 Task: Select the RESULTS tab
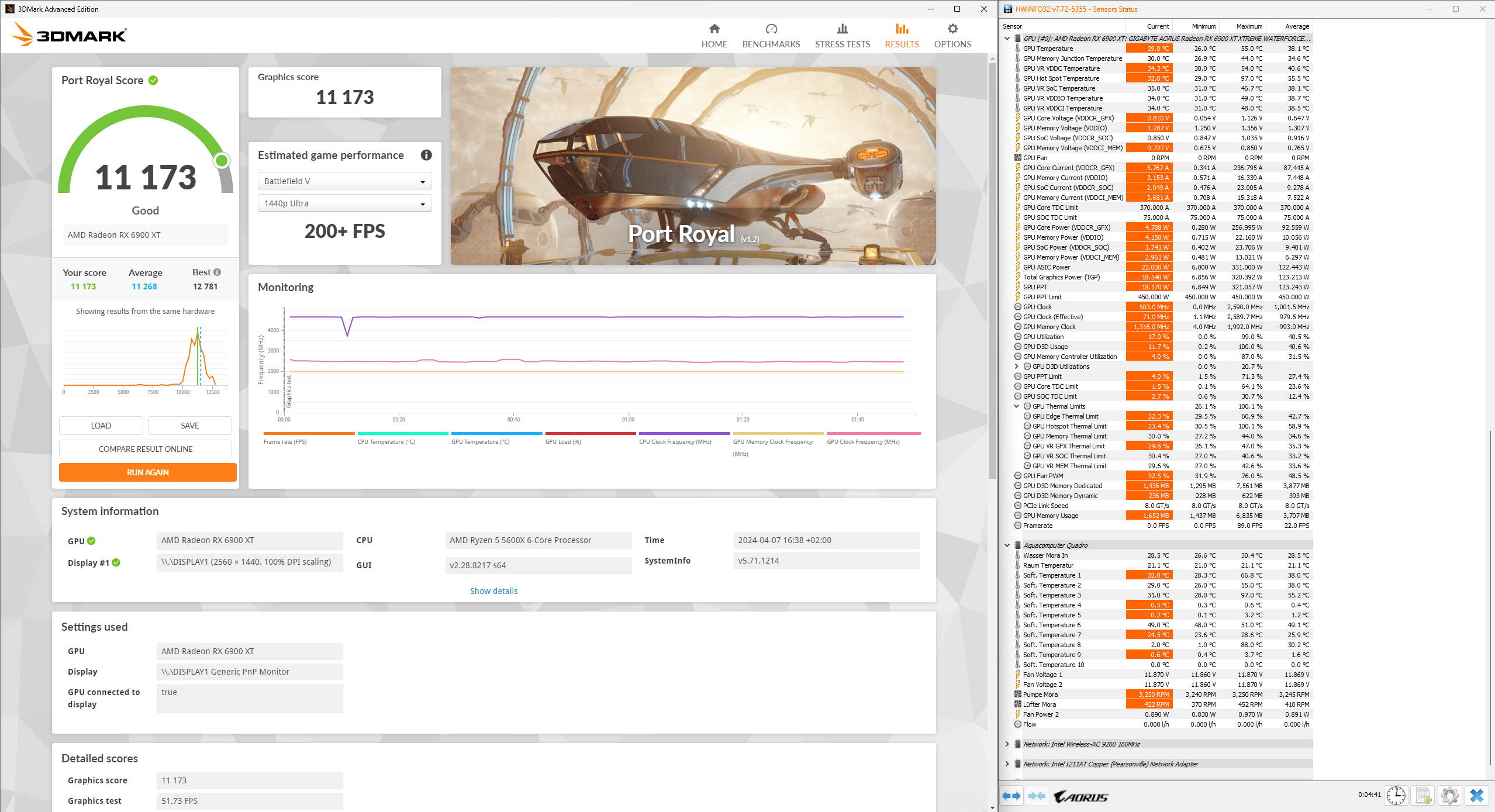pos(902,36)
